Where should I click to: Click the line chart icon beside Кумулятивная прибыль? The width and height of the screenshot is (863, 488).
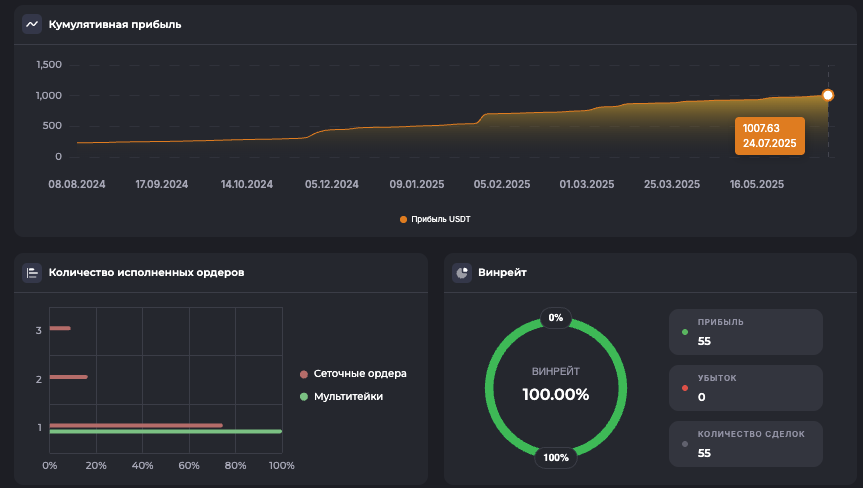32,24
